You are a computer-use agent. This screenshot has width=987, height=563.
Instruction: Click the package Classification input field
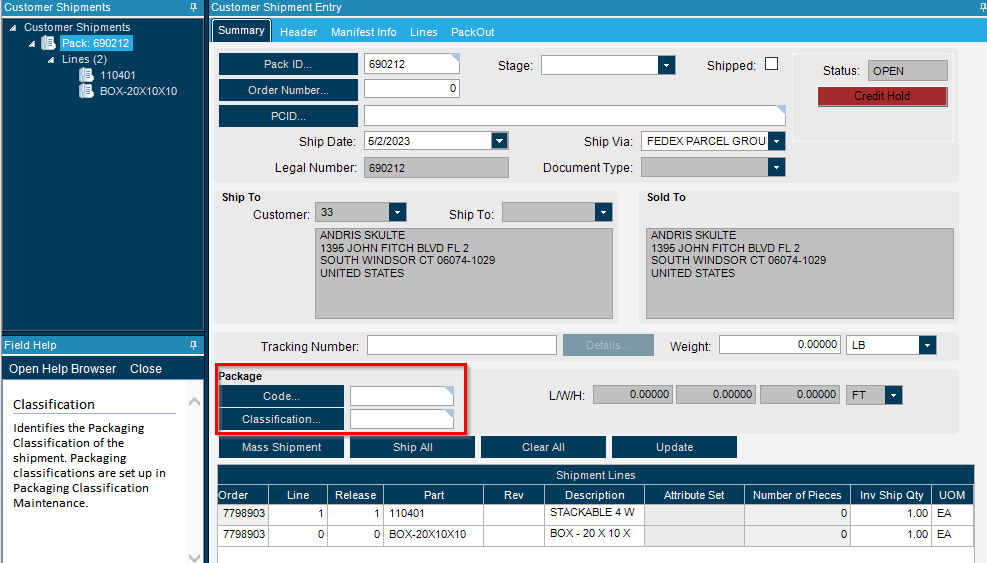(x=402, y=419)
